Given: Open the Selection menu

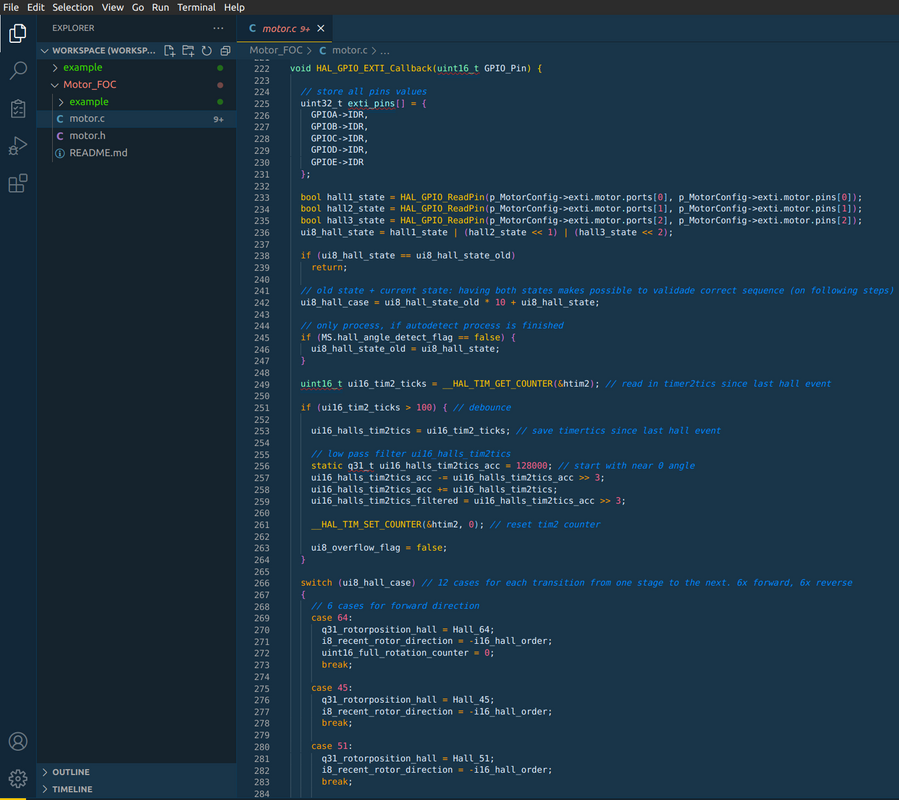Looking at the screenshot, I should (x=73, y=7).
